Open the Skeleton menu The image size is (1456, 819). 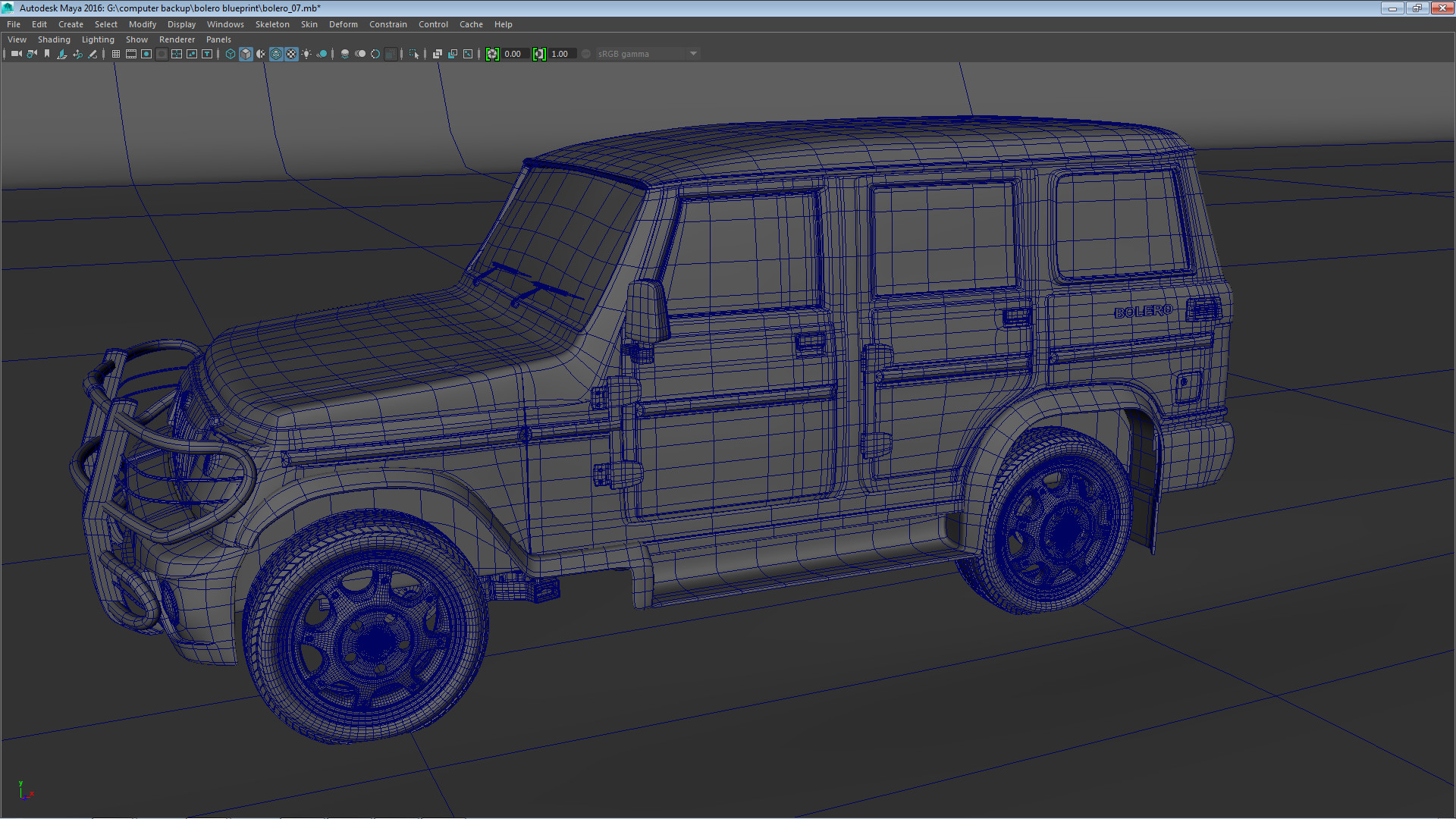[x=272, y=24]
